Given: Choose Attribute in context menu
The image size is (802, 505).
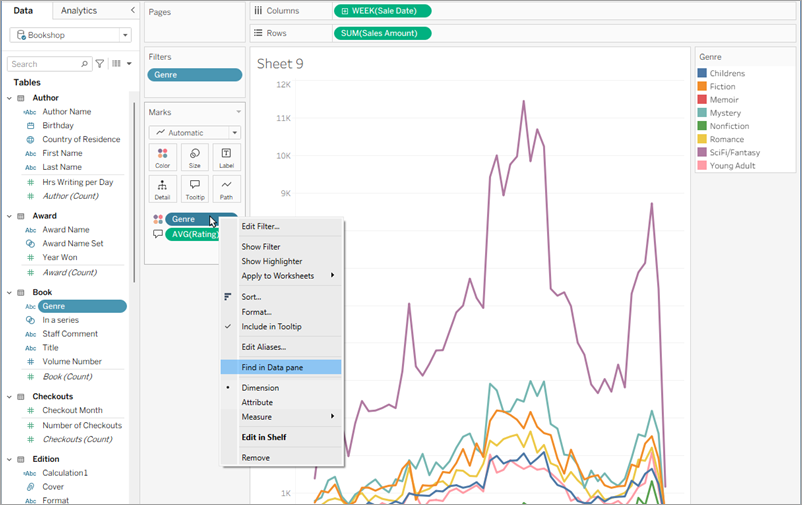Looking at the screenshot, I should pos(258,402).
